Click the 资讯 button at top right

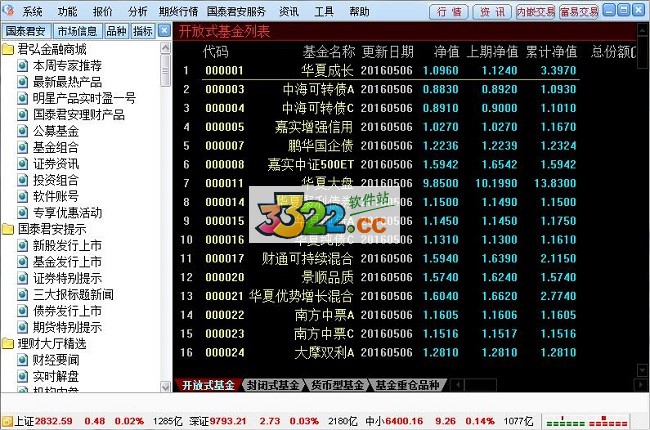492,12
